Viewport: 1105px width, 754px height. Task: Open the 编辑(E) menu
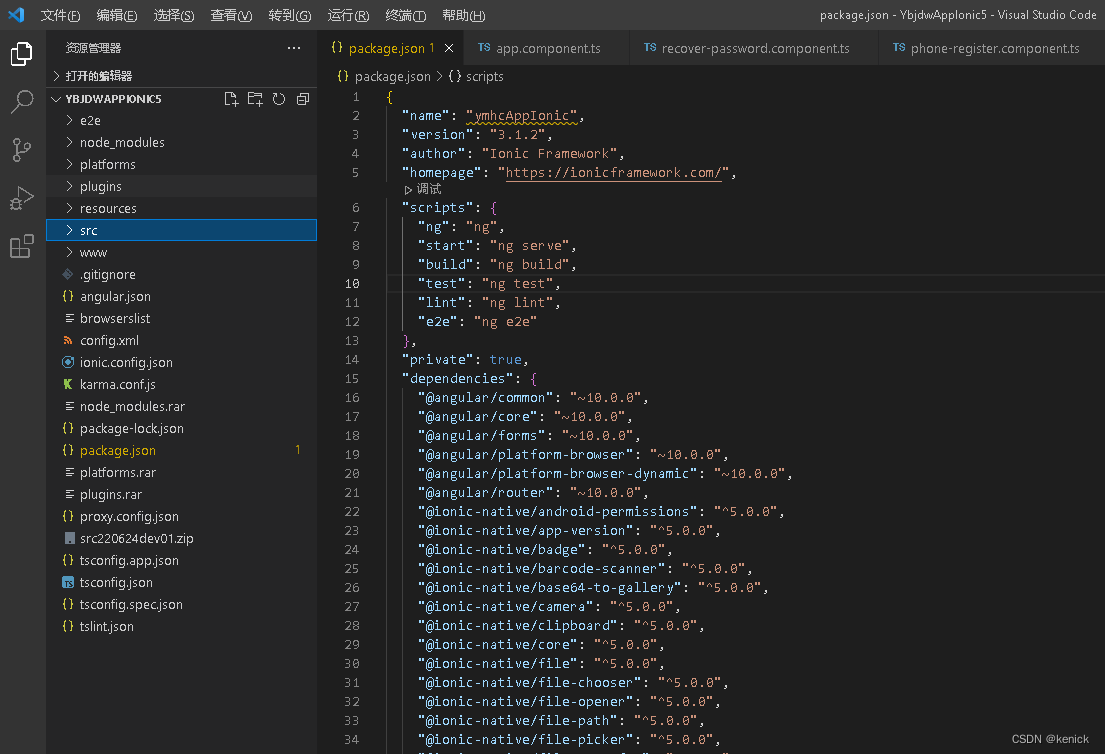(117, 15)
